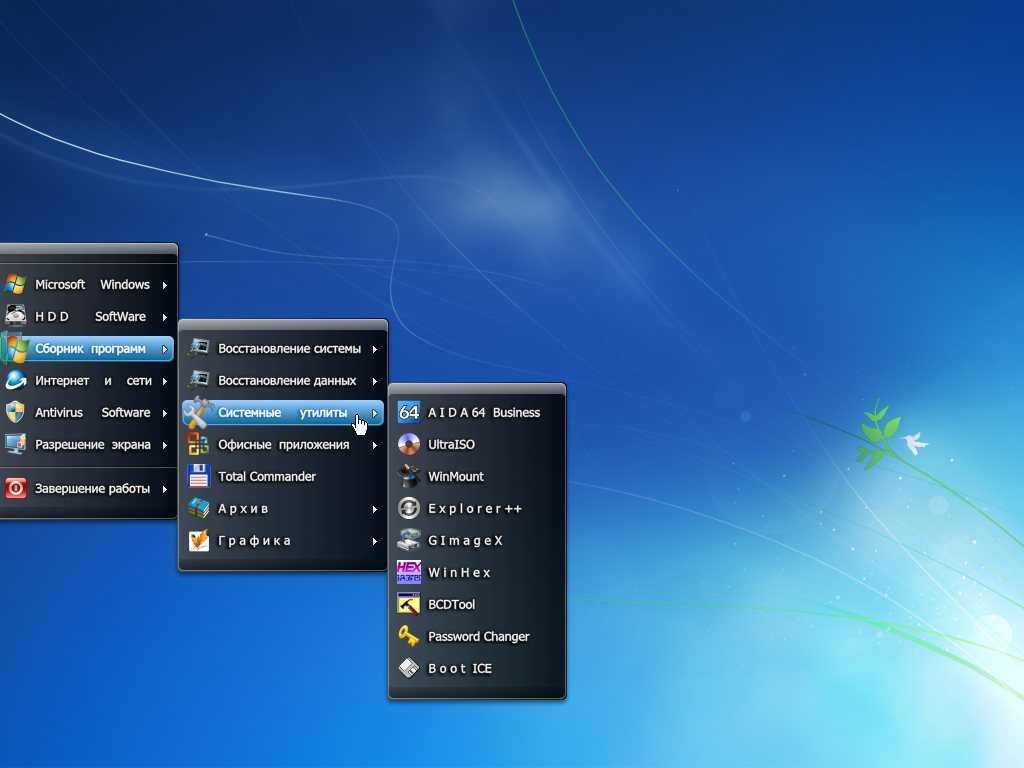The width and height of the screenshot is (1024, 768).
Task: Click the Интернет и сети label
Action: (93, 381)
